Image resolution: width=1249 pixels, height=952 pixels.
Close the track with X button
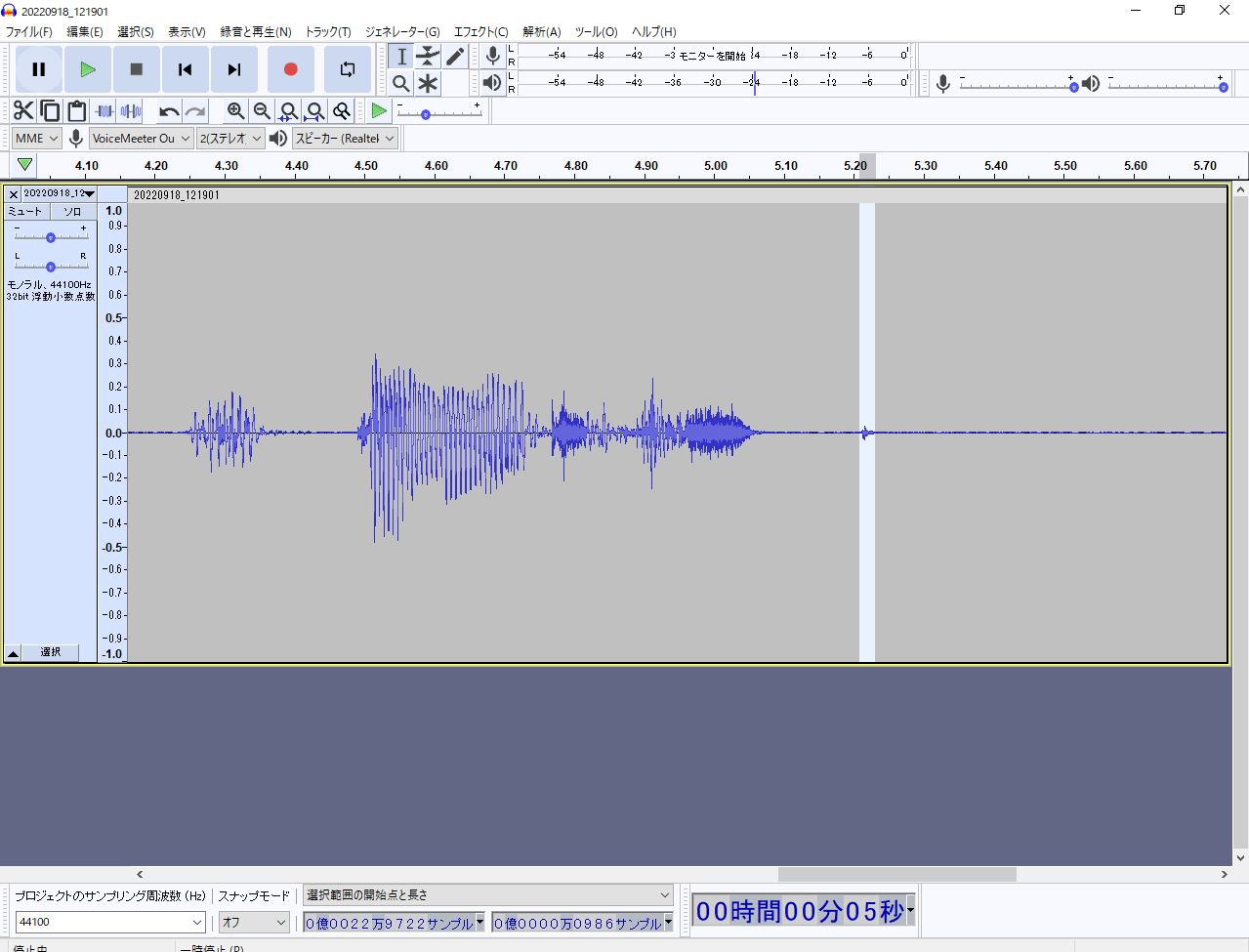click(x=14, y=194)
